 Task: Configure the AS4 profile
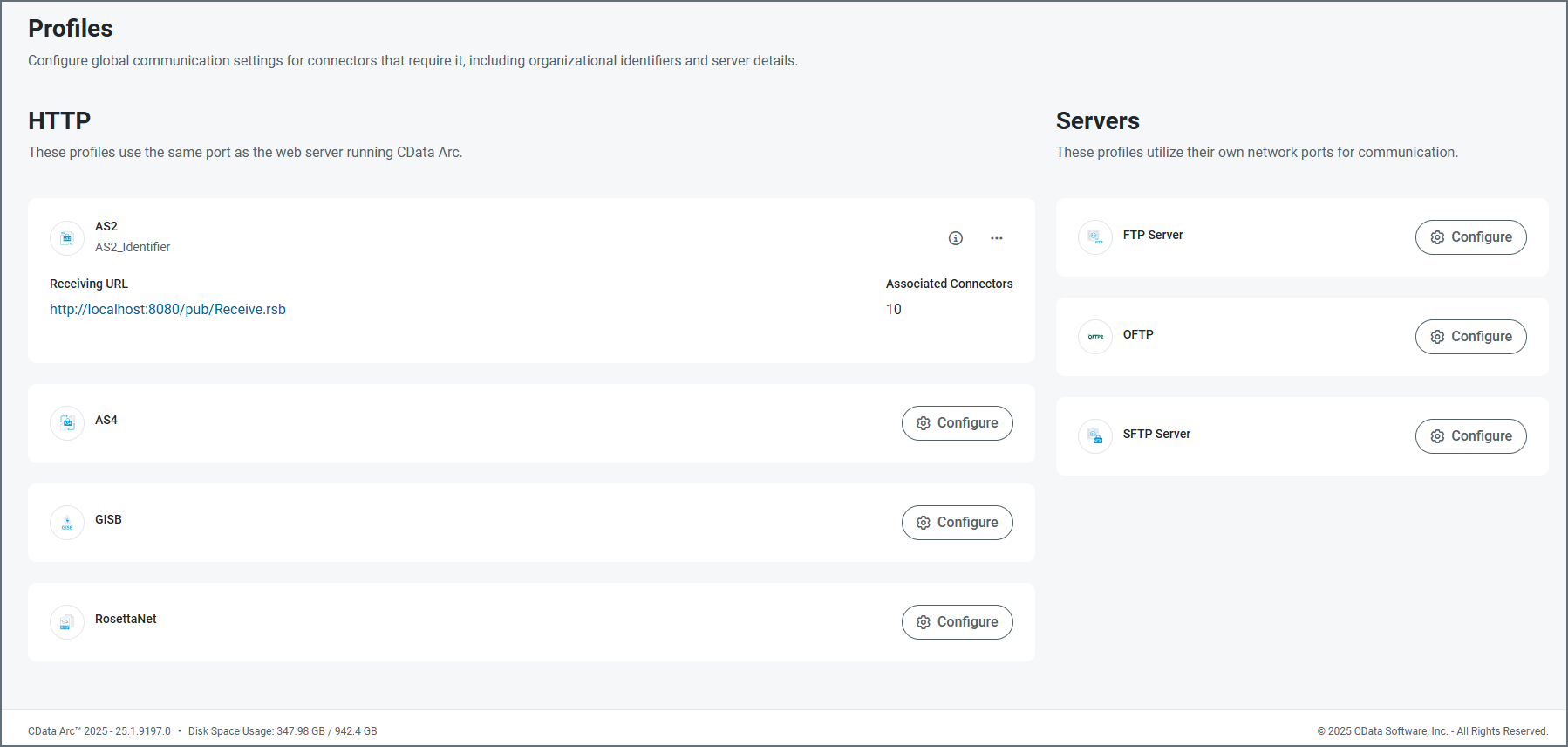(957, 423)
